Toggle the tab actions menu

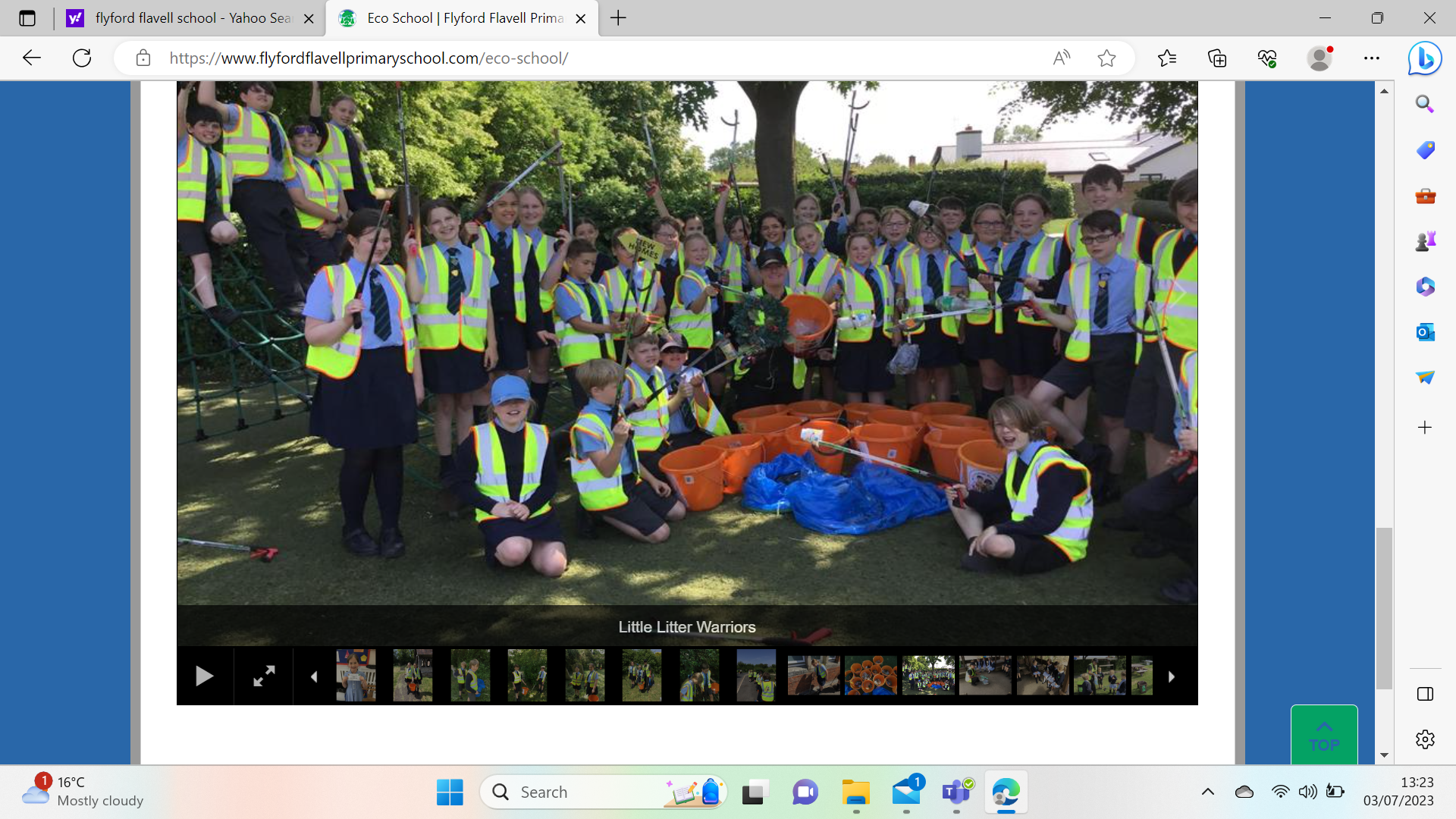[27, 18]
